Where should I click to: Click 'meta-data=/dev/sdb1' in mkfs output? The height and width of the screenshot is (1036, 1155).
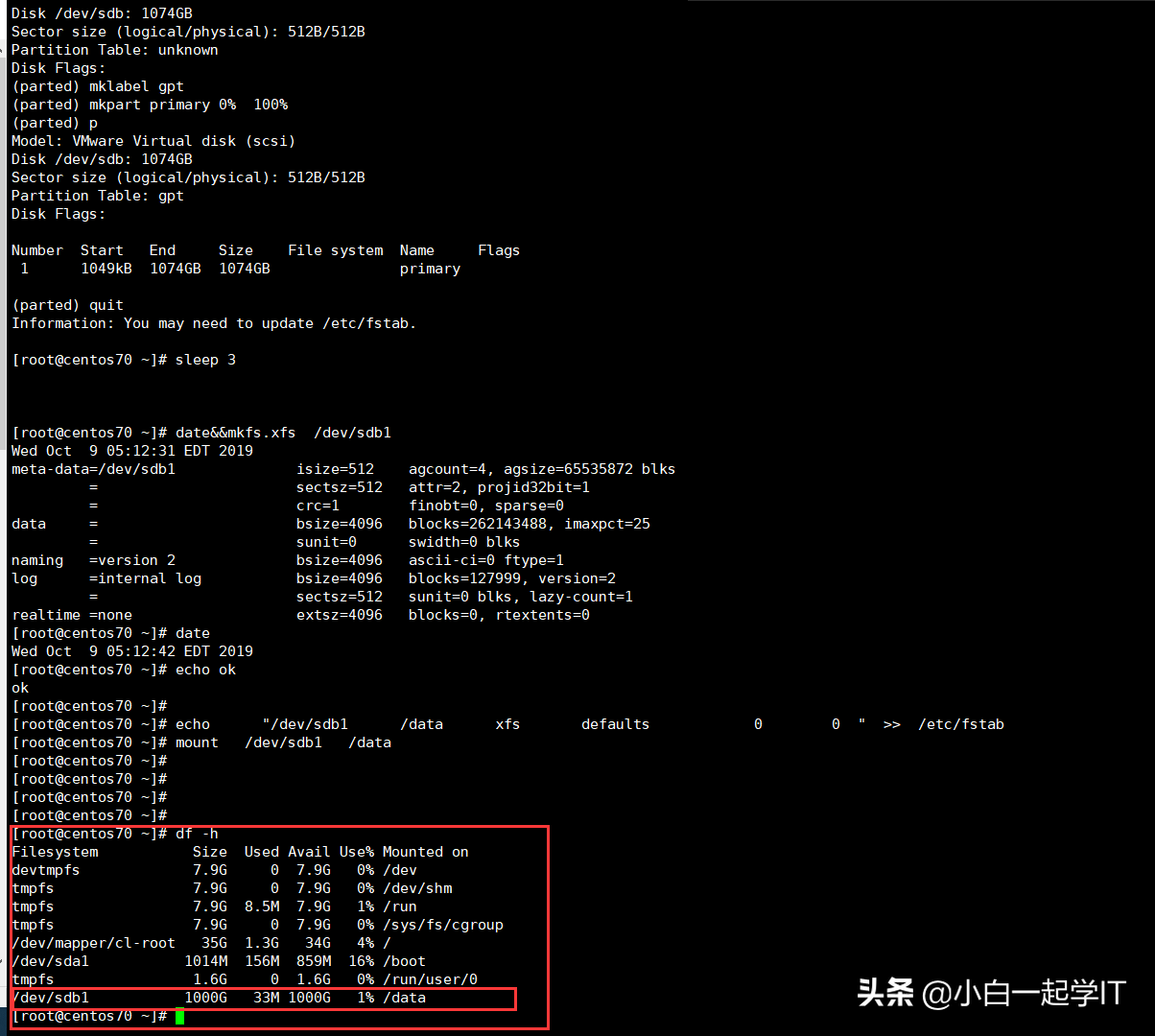coord(93,469)
